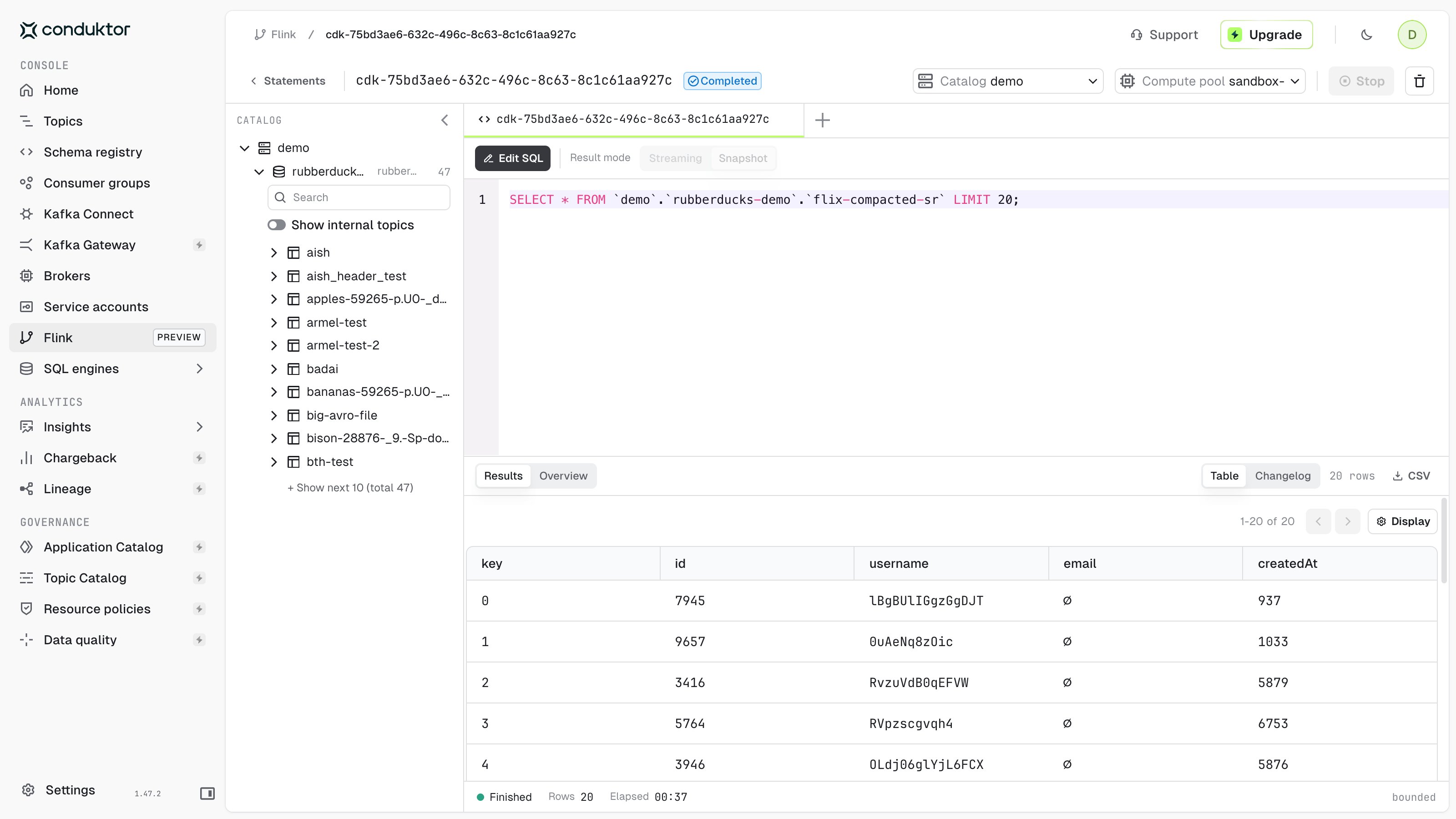Show next 10 catalog tables
1456x819 pixels.
coord(350,488)
